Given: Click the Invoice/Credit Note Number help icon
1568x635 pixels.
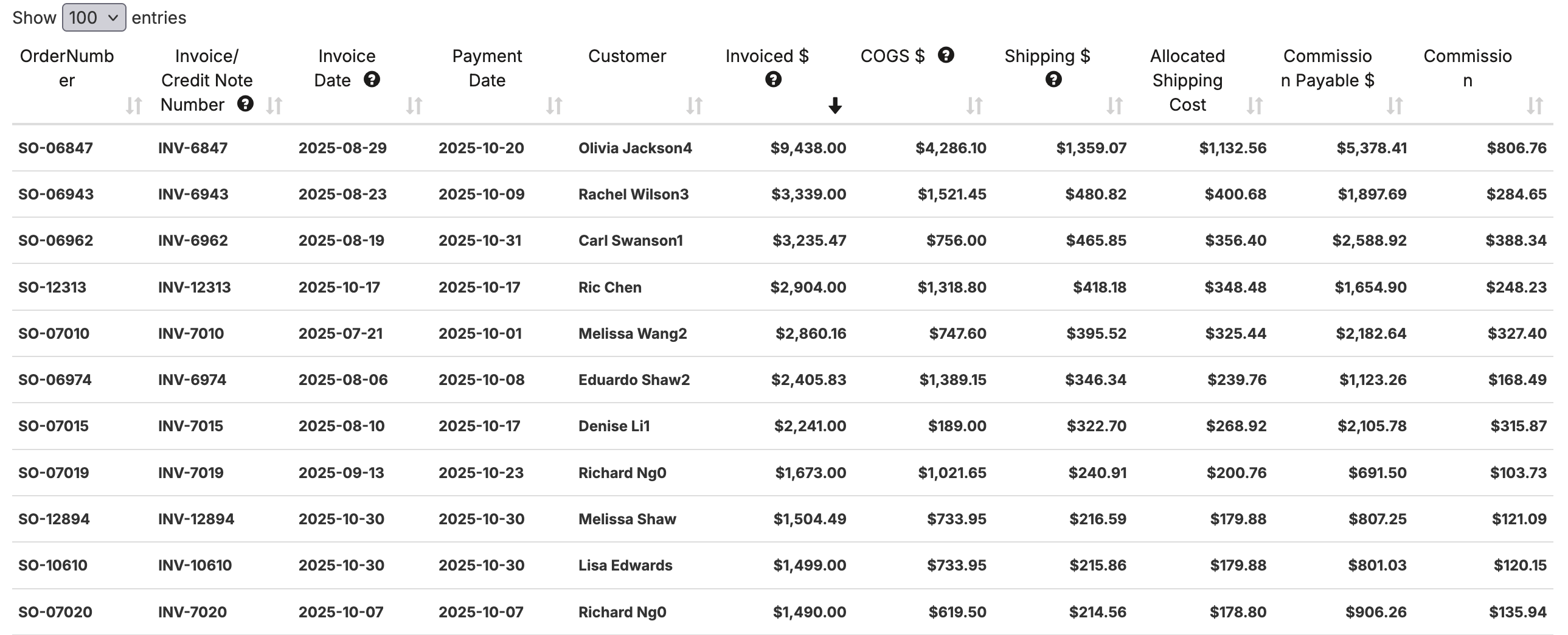Looking at the screenshot, I should (245, 104).
